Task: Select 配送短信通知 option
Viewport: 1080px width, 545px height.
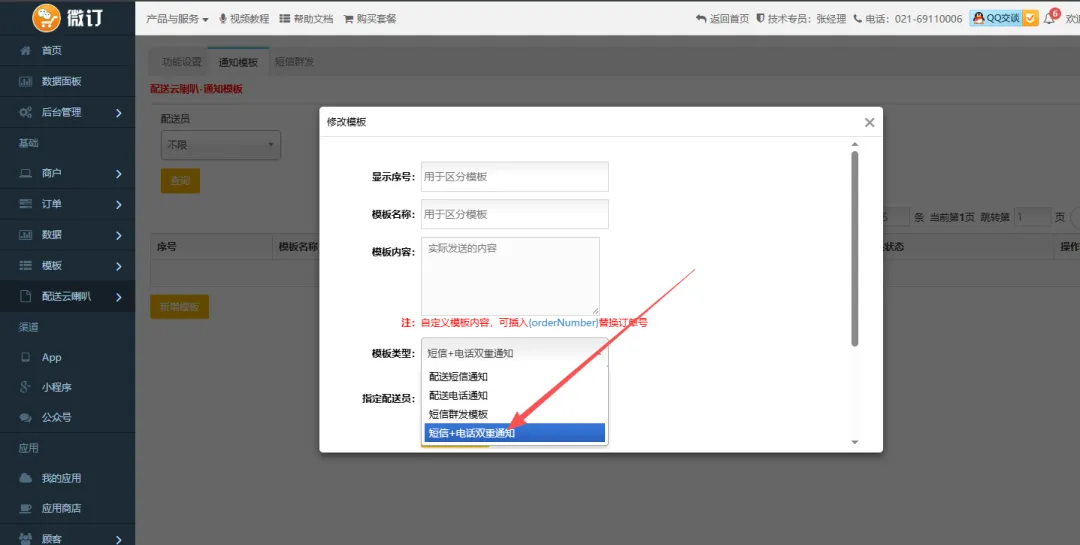Action: point(515,376)
